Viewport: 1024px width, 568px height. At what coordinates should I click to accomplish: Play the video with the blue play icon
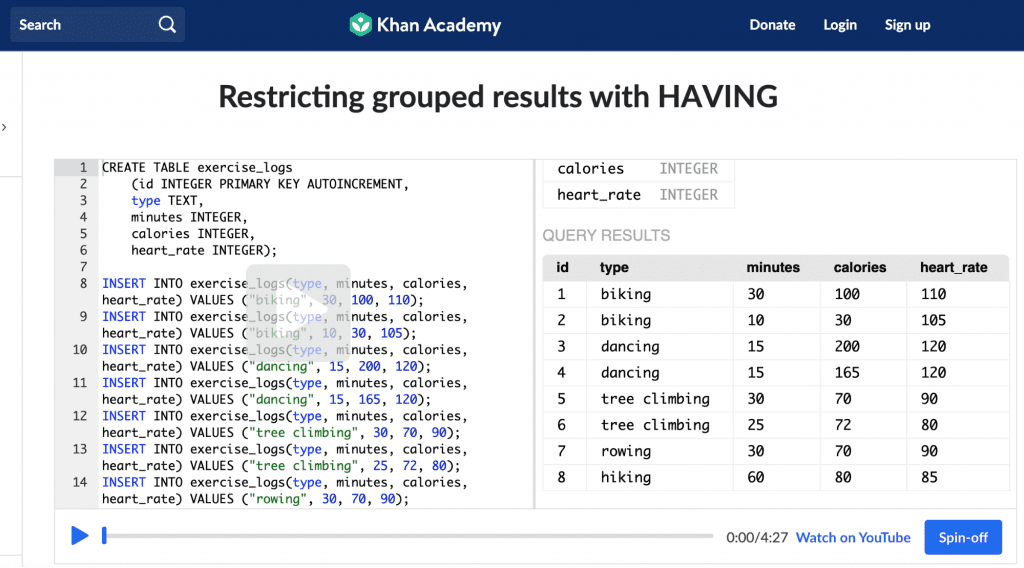point(80,536)
